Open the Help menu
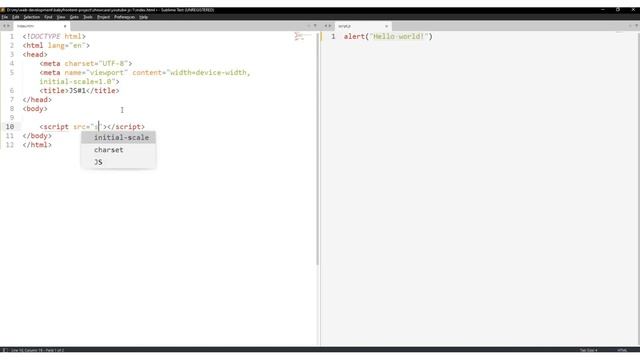 (143, 17)
